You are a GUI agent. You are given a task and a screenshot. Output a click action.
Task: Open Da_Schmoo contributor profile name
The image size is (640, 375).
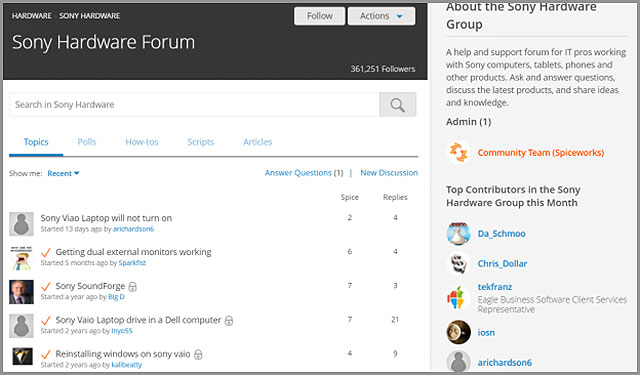point(502,234)
